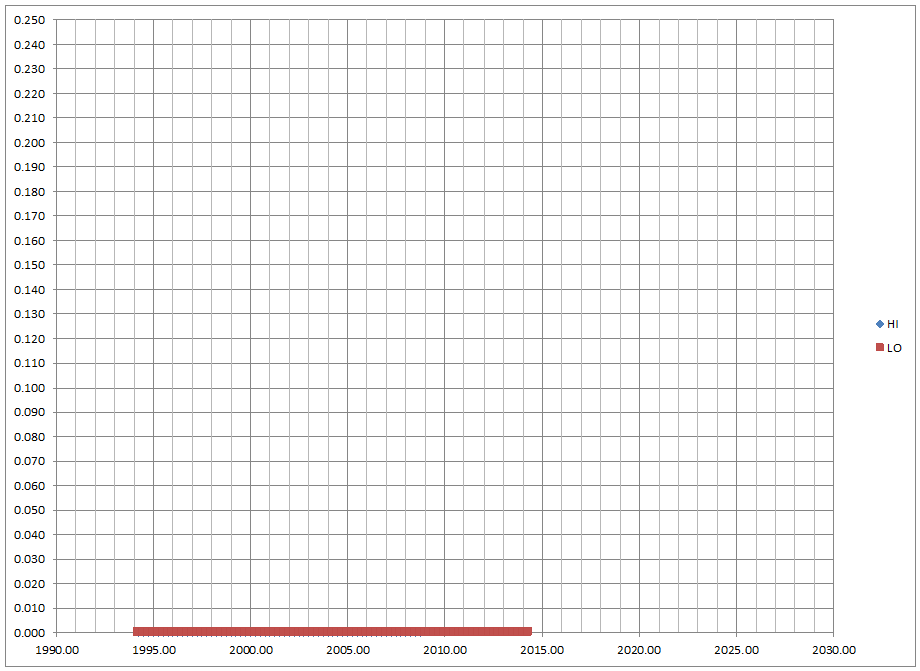920x671 pixels.
Task: Click the 0.180 vertical axis label
Action: [29, 192]
